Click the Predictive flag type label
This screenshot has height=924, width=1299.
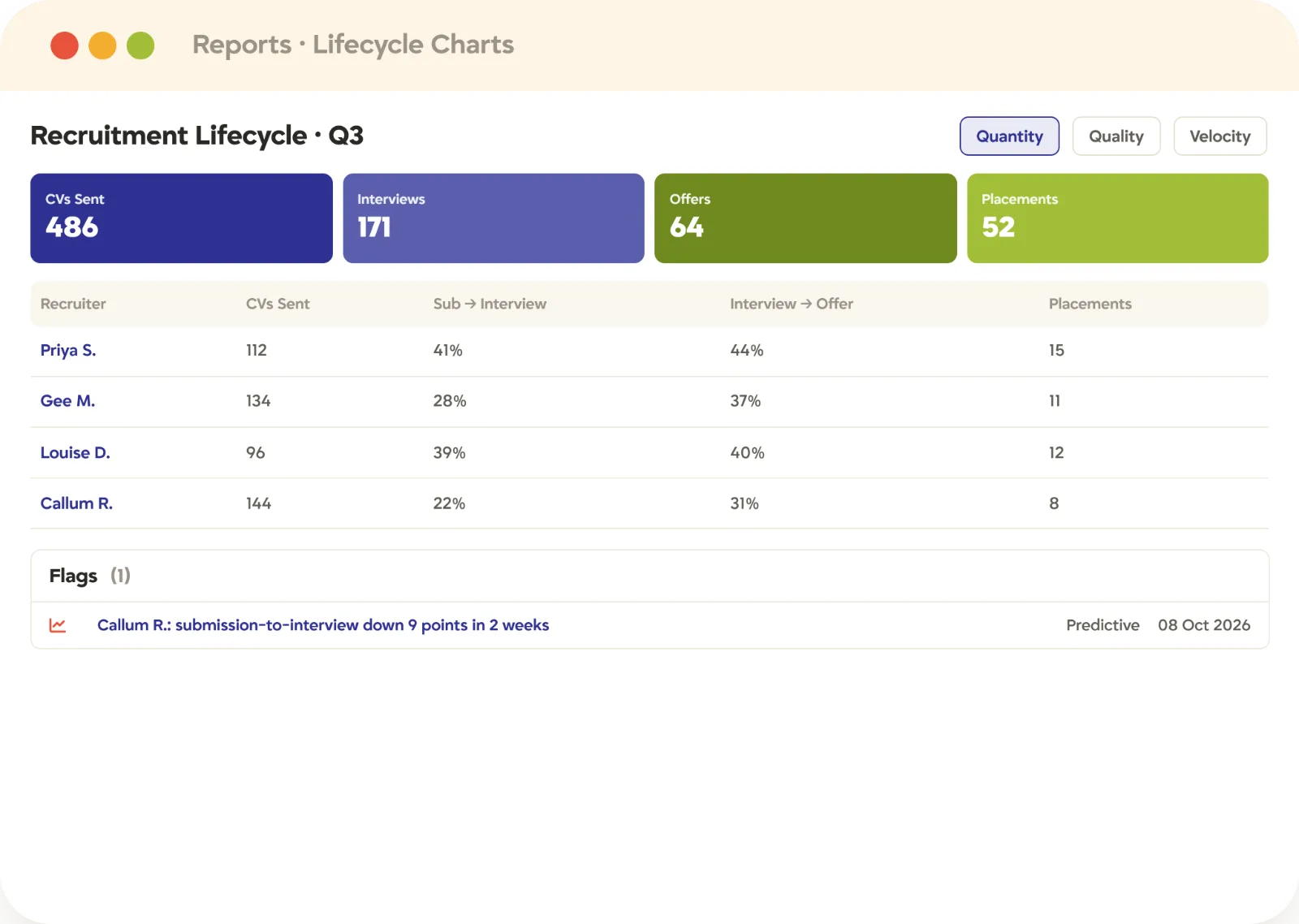point(1103,625)
